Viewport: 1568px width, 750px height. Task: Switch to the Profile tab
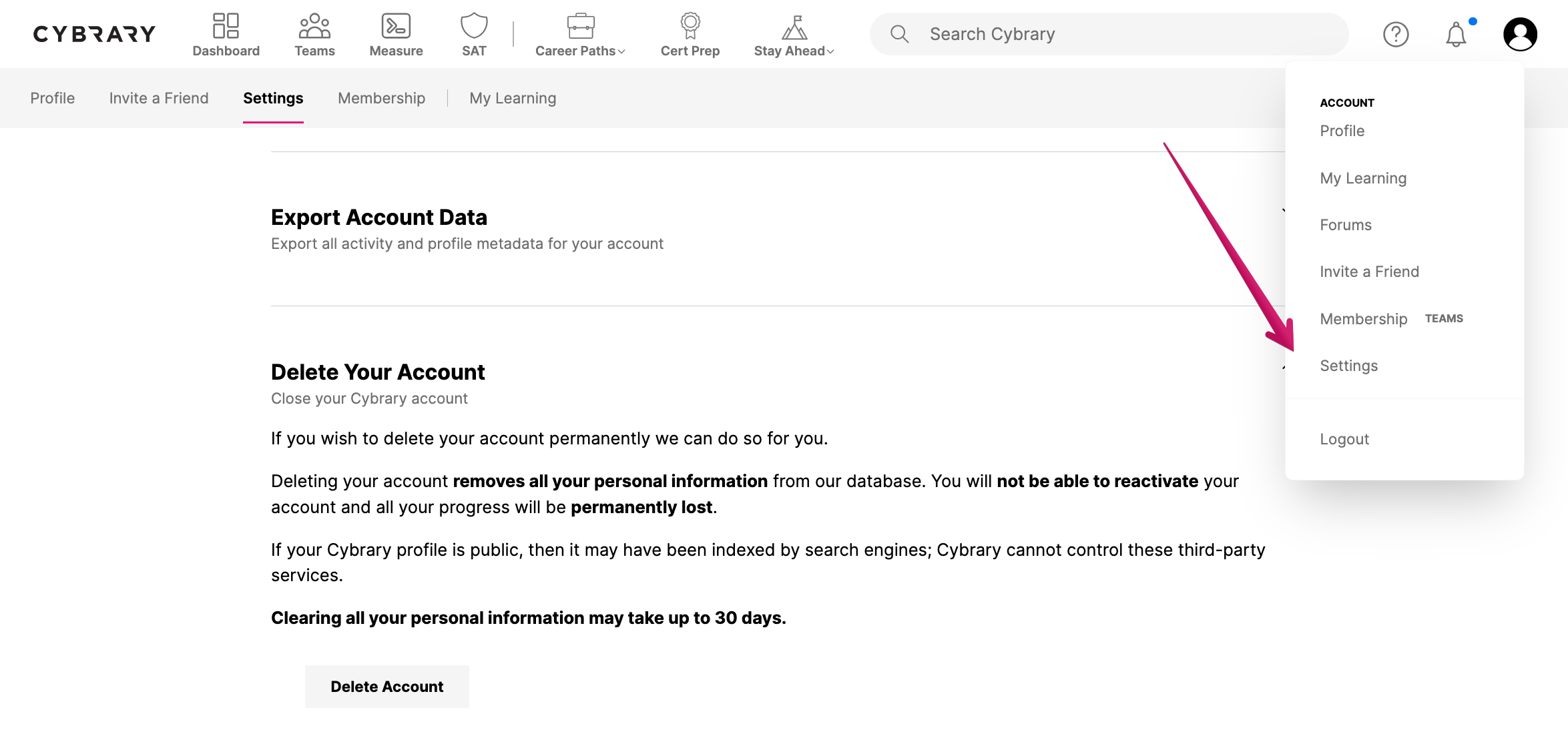point(52,98)
